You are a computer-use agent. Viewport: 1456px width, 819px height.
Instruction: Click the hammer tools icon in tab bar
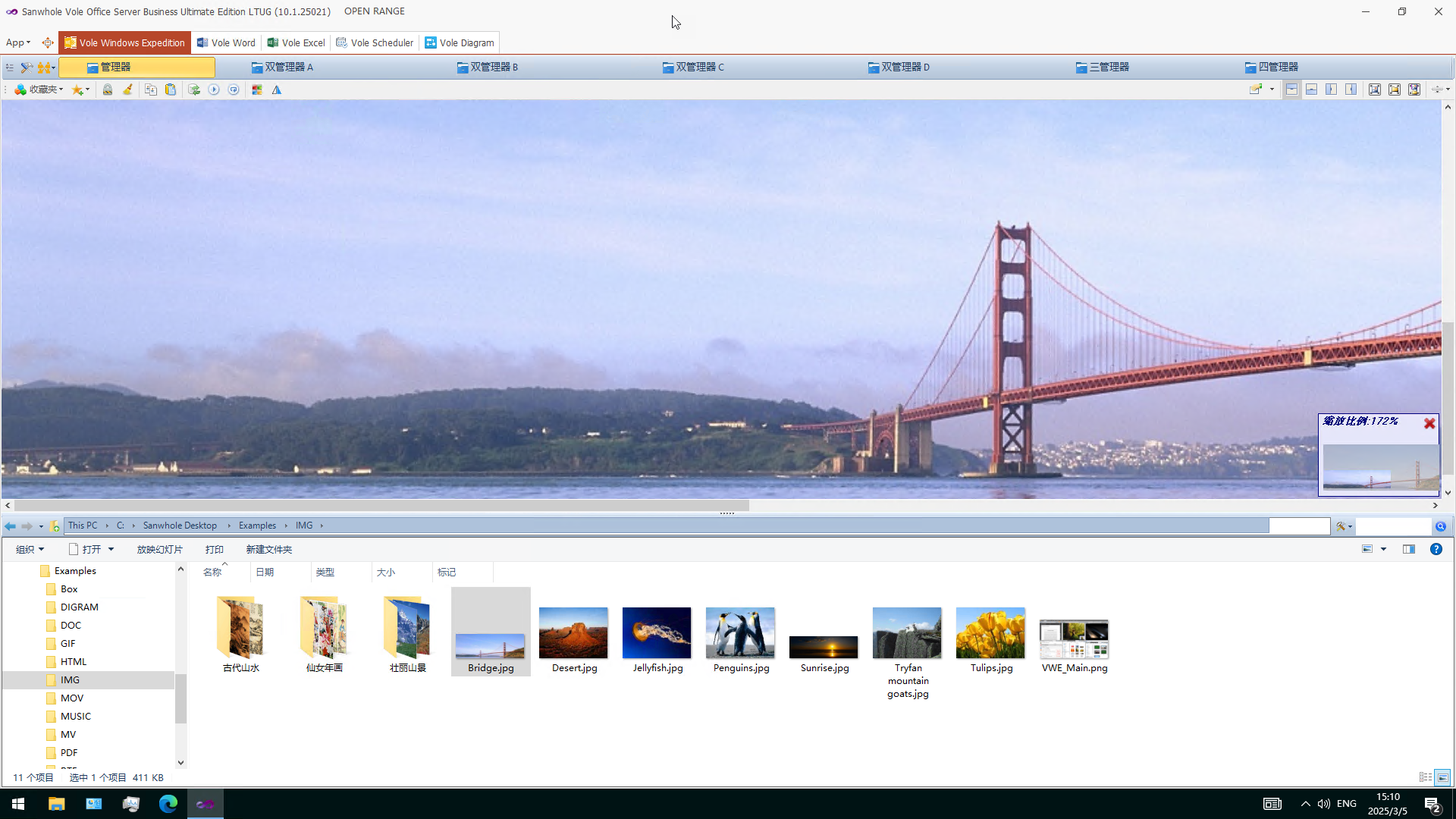26,67
